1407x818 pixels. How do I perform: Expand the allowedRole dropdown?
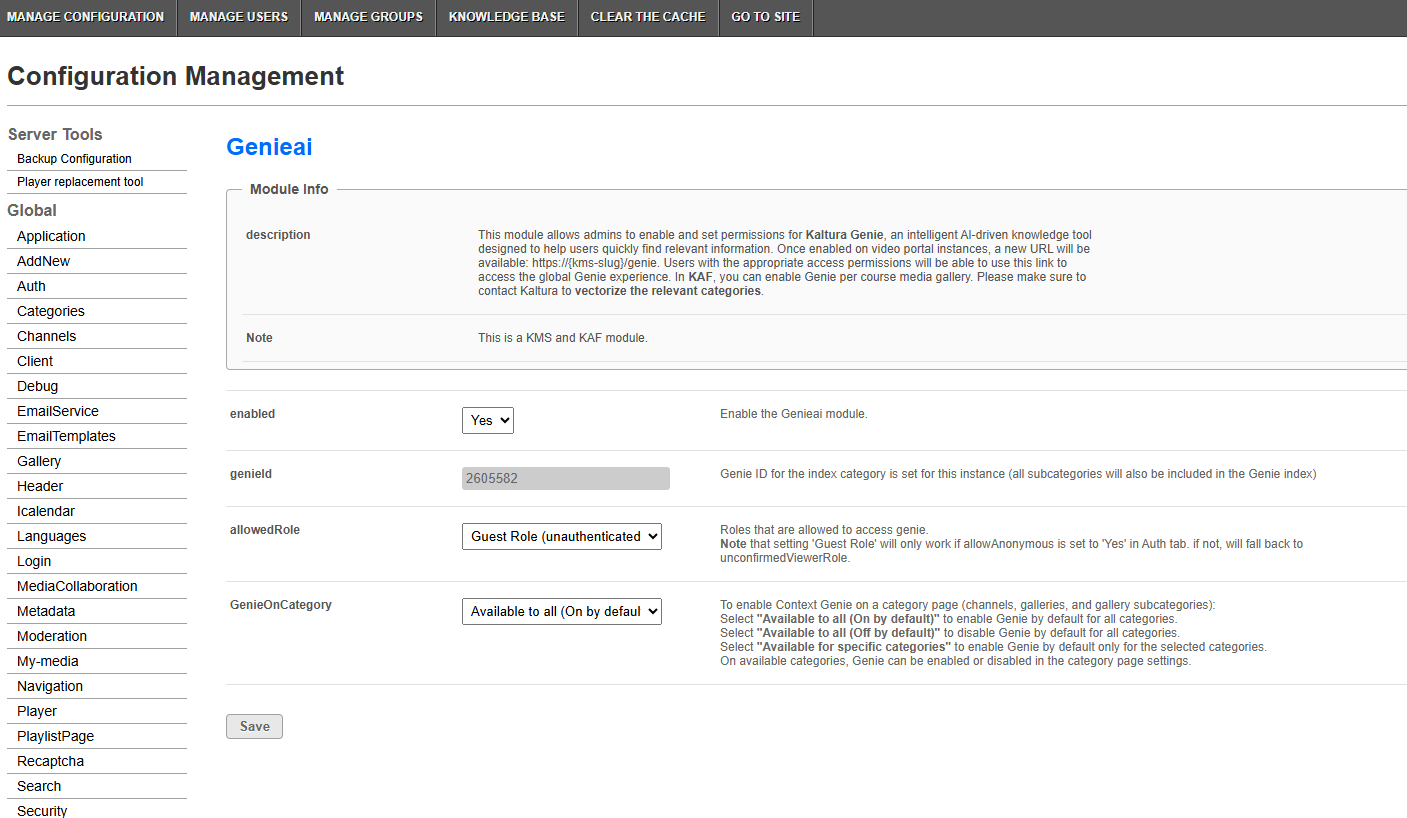pyautogui.click(x=562, y=536)
